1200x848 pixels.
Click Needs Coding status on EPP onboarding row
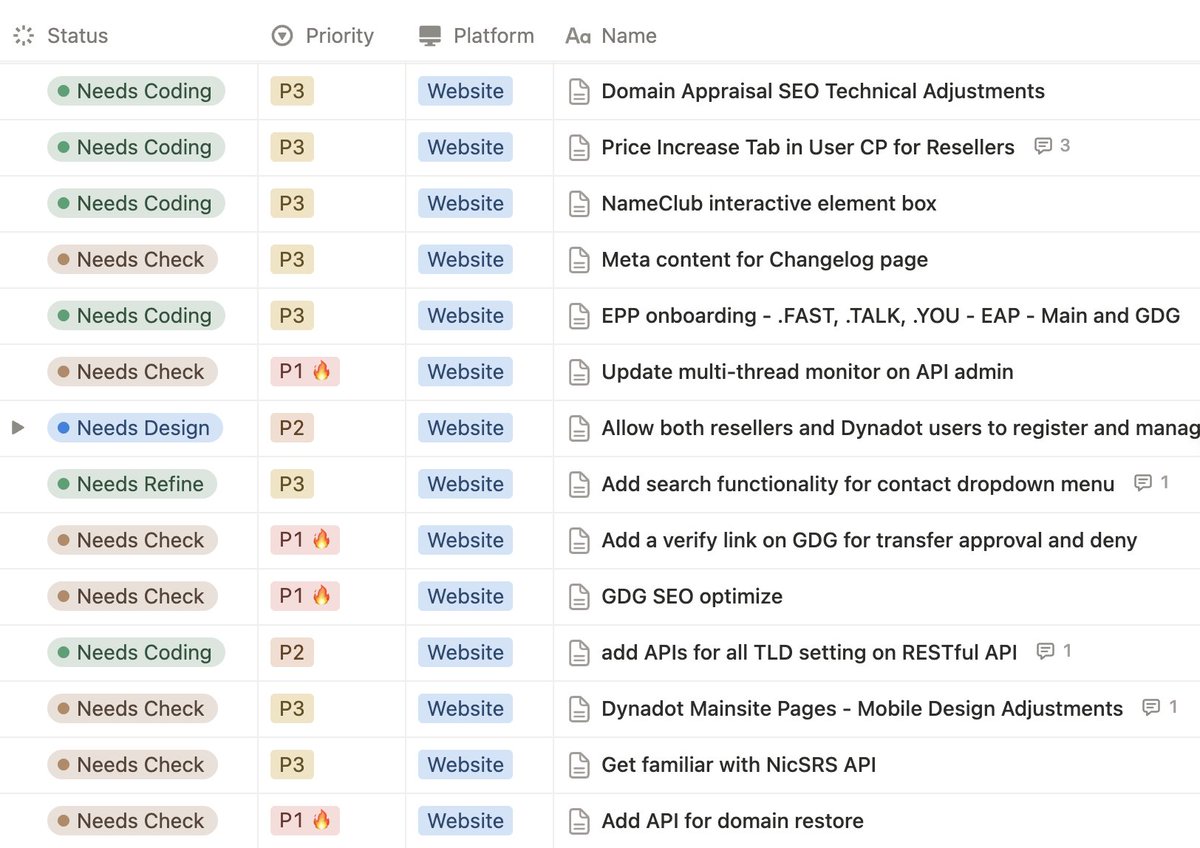tap(136, 316)
